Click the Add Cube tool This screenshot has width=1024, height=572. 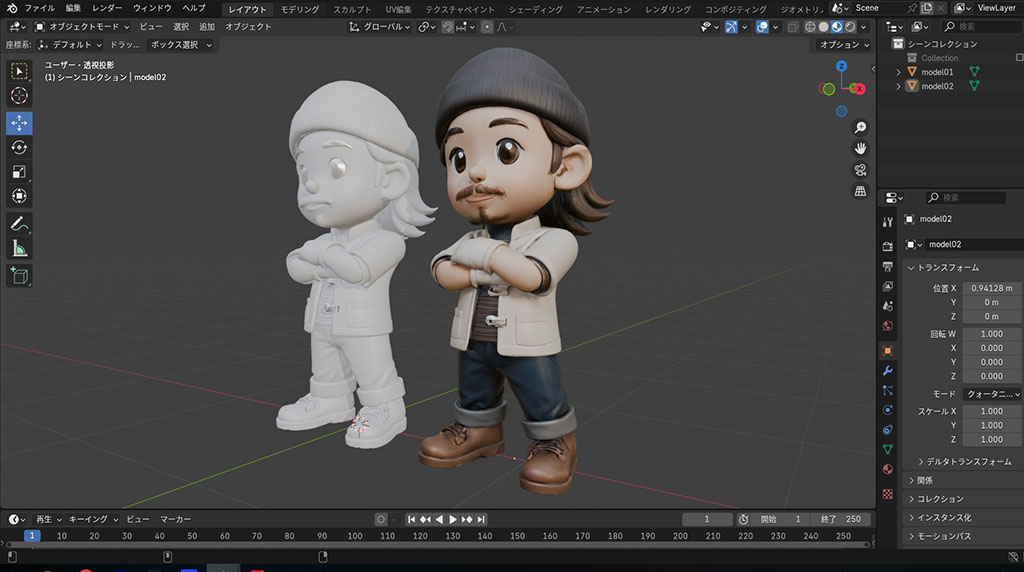pos(19,275)
